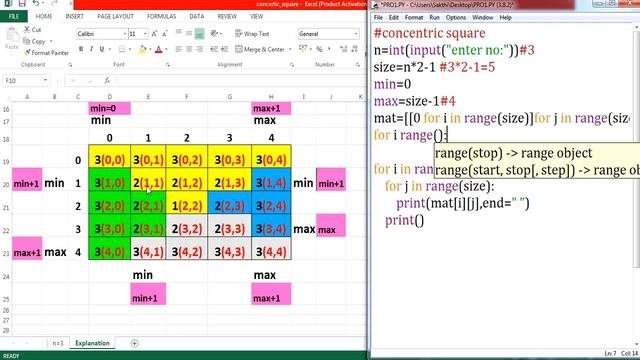
Task: Click the Insert Function fx icon
Action: tap(107, 80)
